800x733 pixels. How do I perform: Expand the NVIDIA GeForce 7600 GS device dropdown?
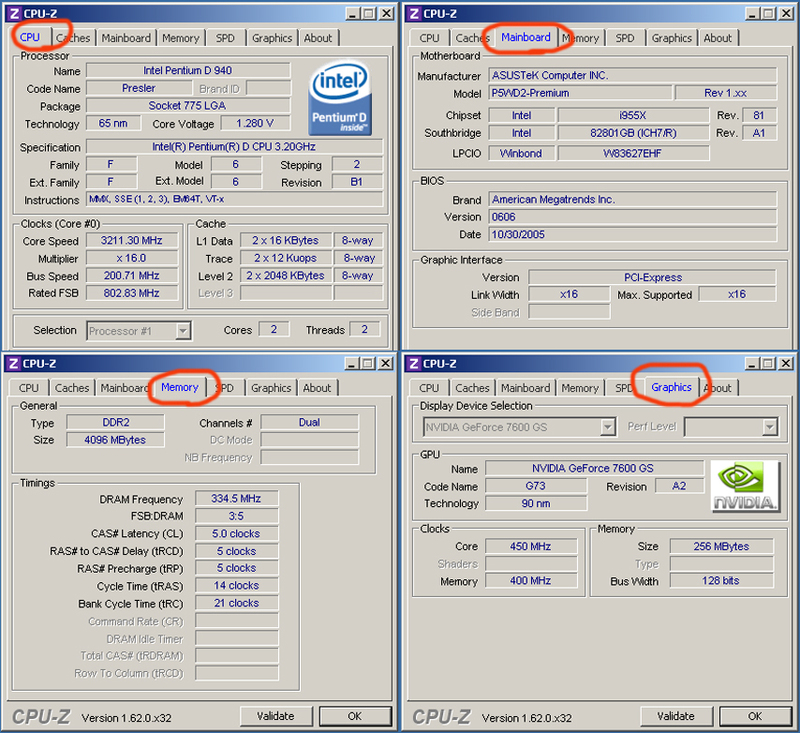point(608,426)
